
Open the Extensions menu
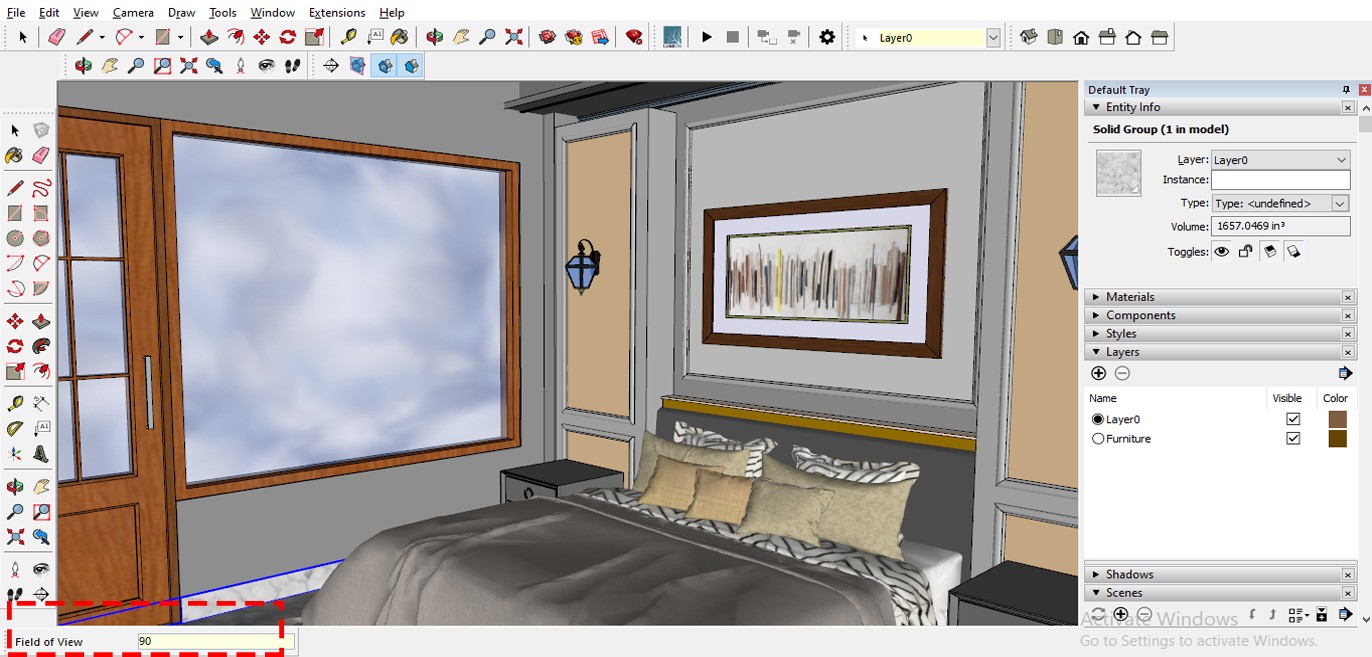pos(337,12)
